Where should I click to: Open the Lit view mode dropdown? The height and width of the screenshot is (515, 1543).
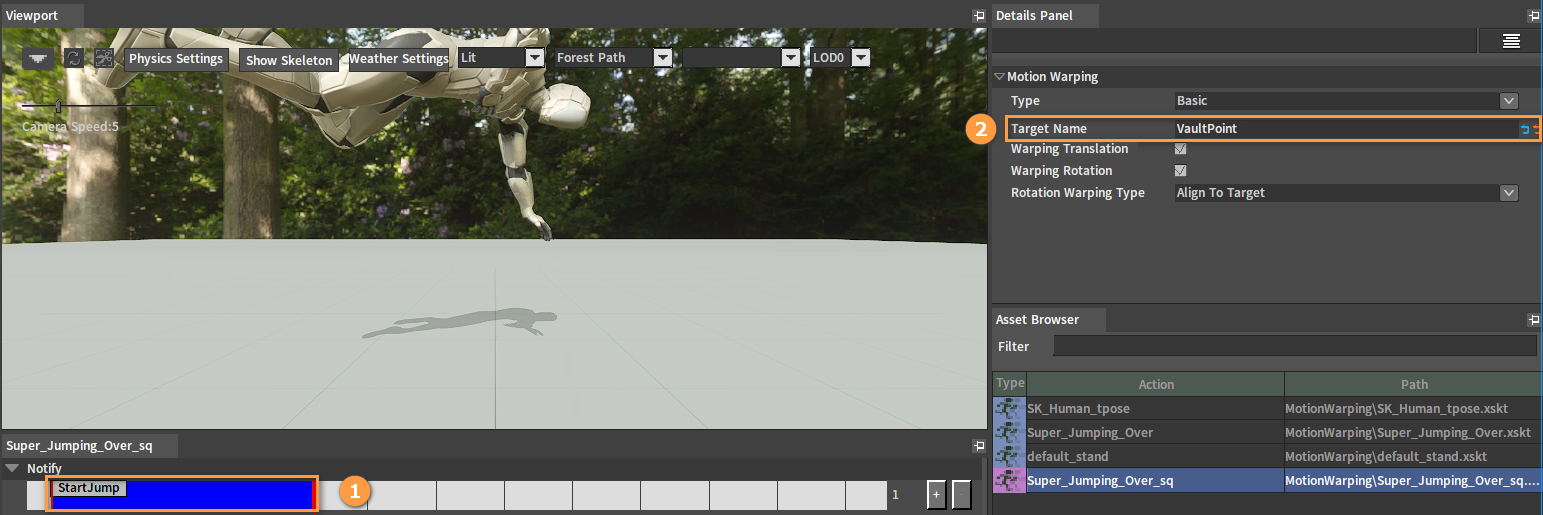tap(501, 58)
